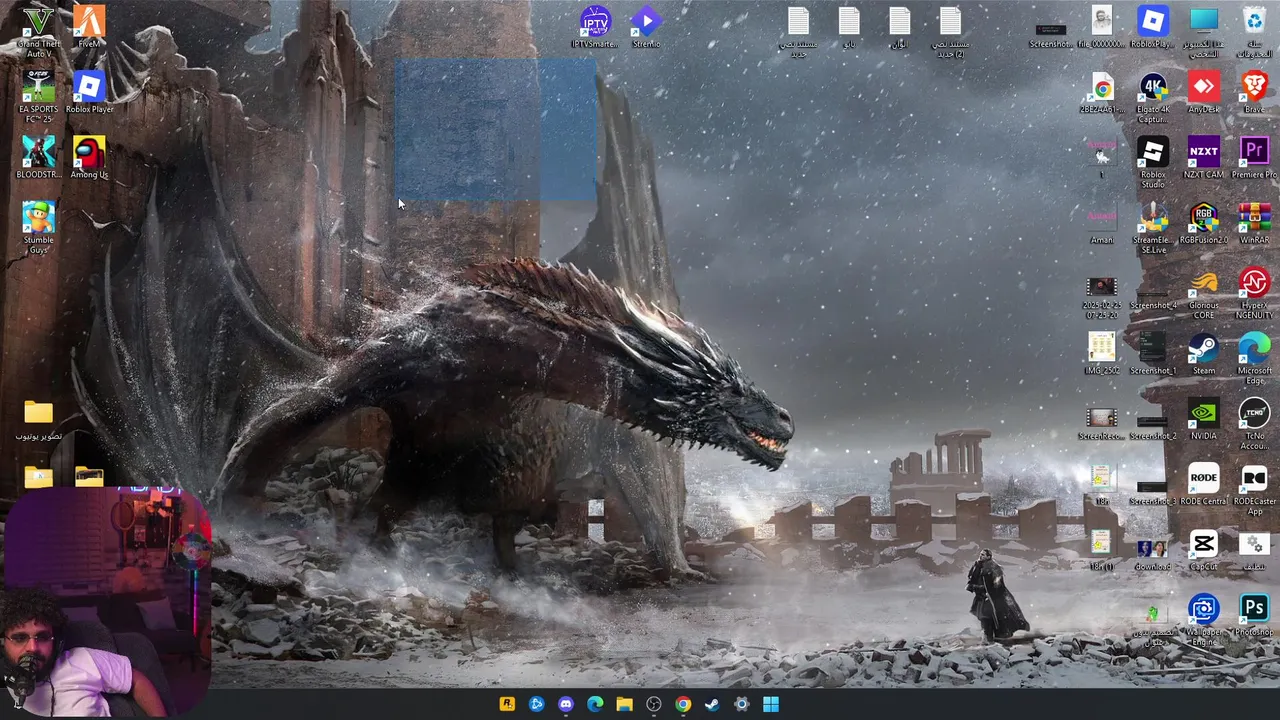Open the Photoshop desktop shortcut
1280x720 pixels.
point(1254,614)
